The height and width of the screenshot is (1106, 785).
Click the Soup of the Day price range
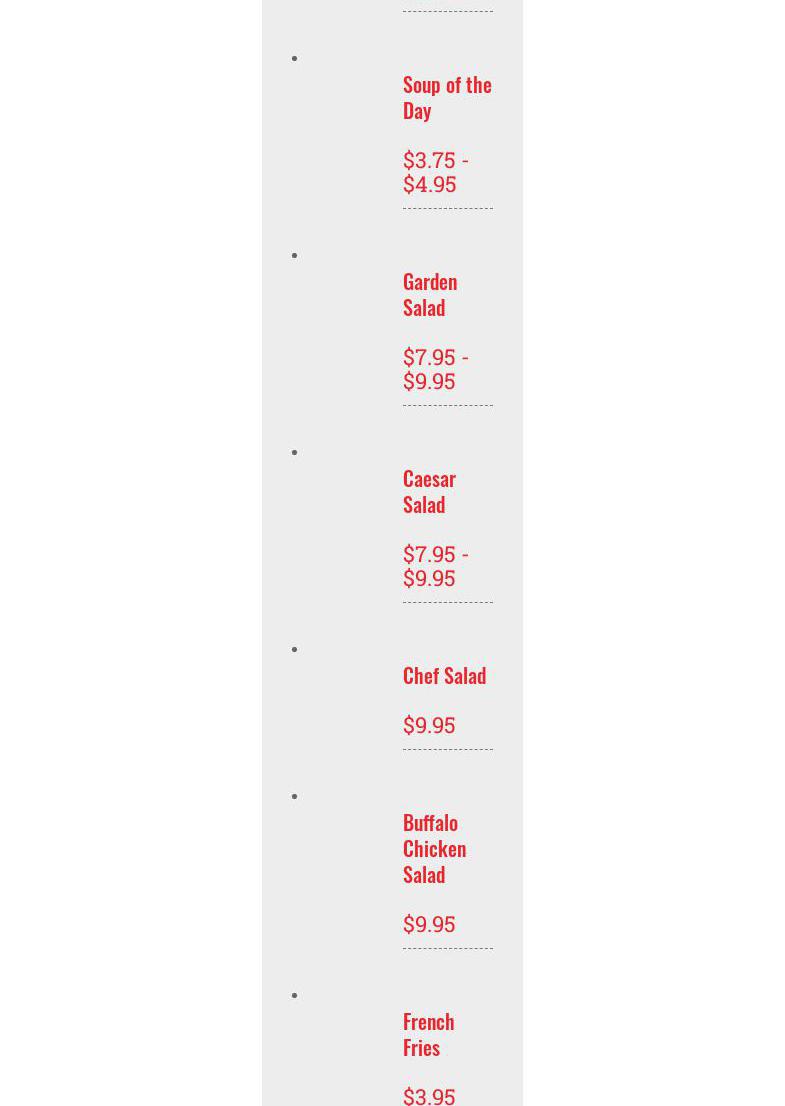[x=435, y=172]
